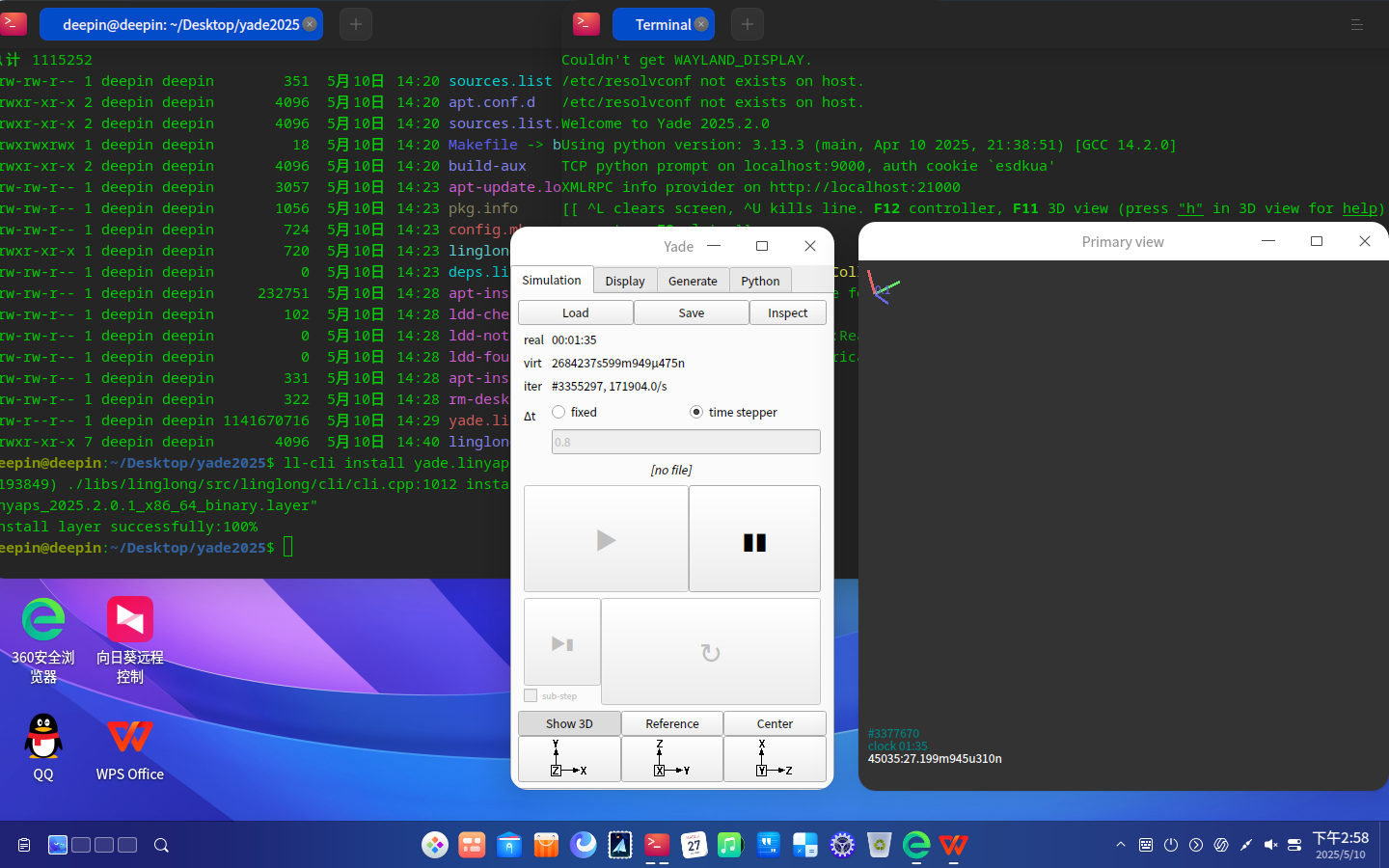Switch to the Display tab
Screen dimensions: 1389x868
click(625, 281)
